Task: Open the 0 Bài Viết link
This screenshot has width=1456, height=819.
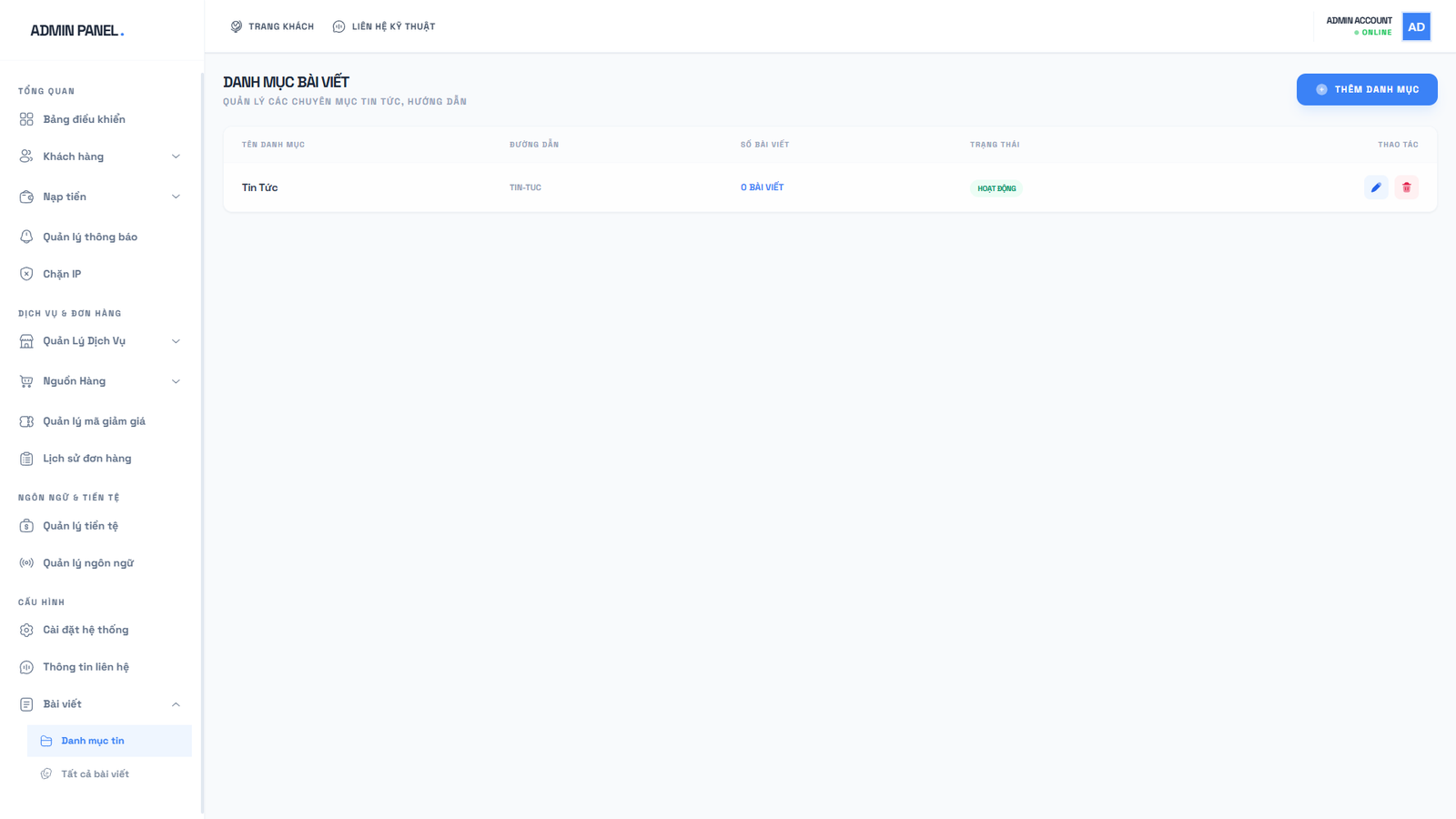Action: point(763,187)
